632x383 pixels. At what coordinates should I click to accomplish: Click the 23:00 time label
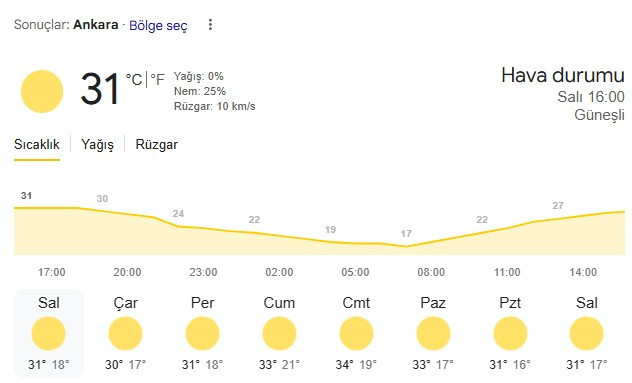(x=203, y=272)
